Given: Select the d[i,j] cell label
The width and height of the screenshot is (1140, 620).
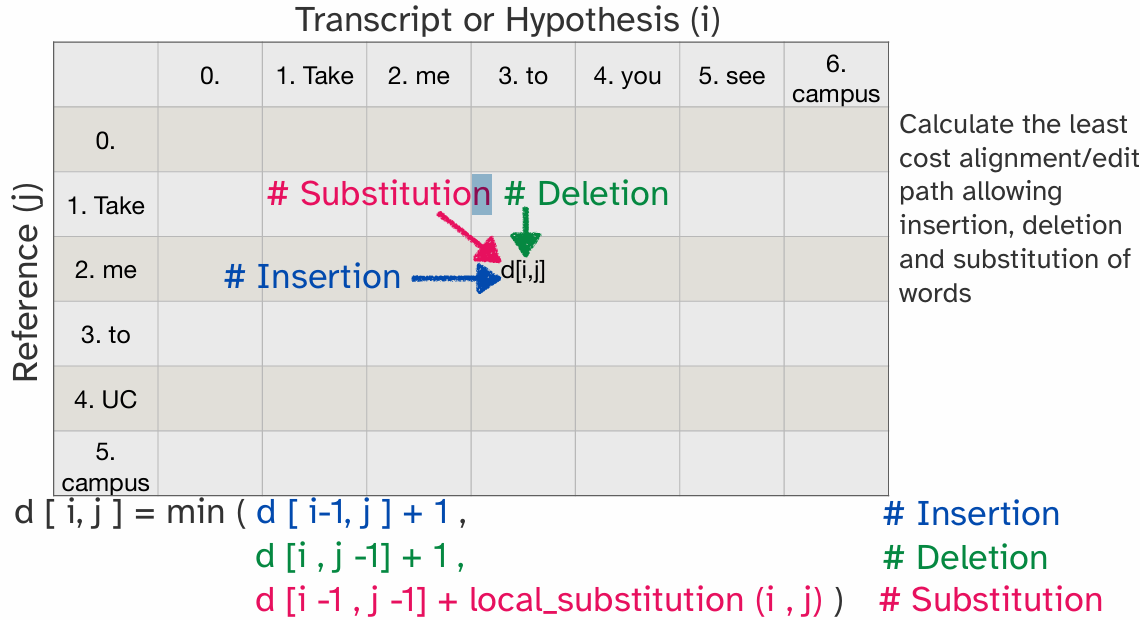Looking at the screenshot, I should click(523, 271).
